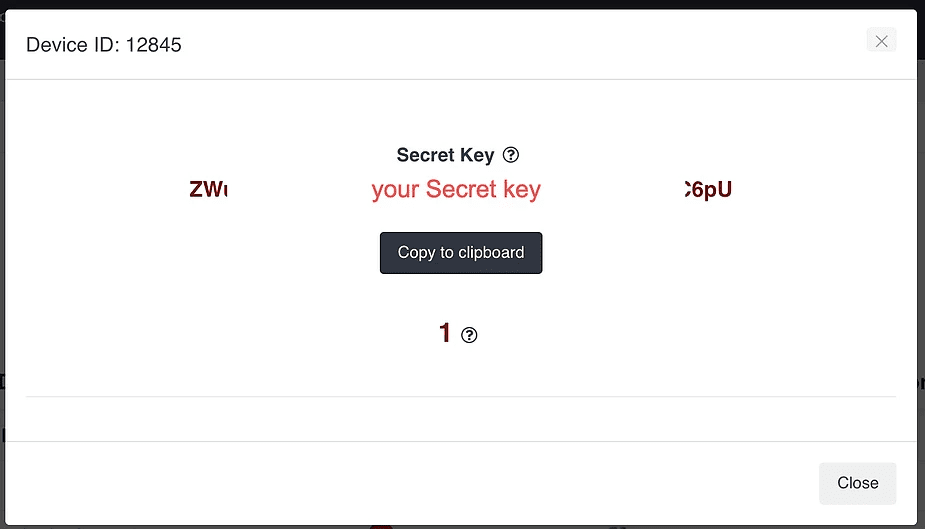Click the bold Secret Key label
This screenshot has width=925, height=529.
point(445,155)
